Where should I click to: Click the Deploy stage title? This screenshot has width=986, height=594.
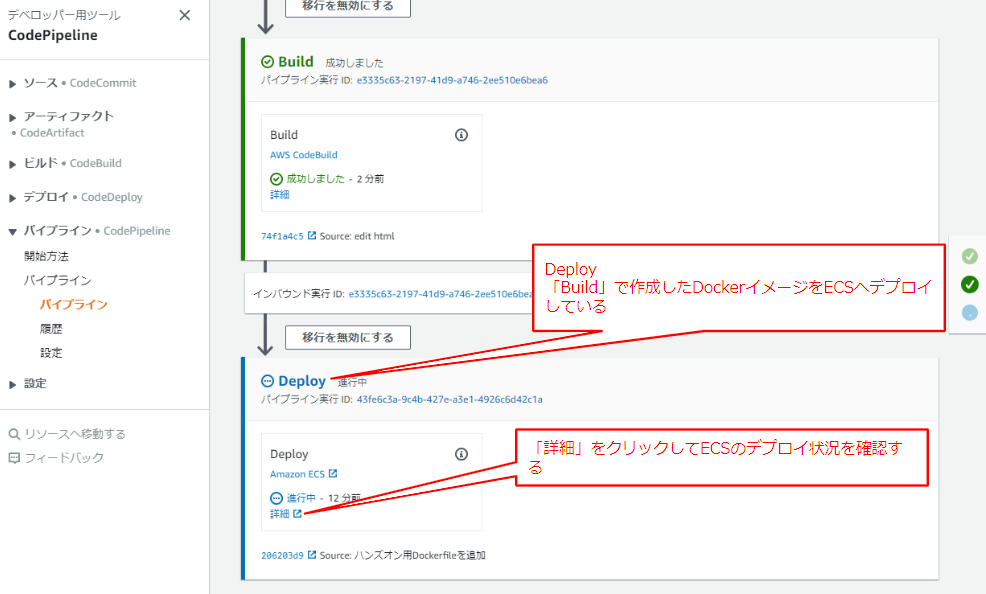click(302, 381)
